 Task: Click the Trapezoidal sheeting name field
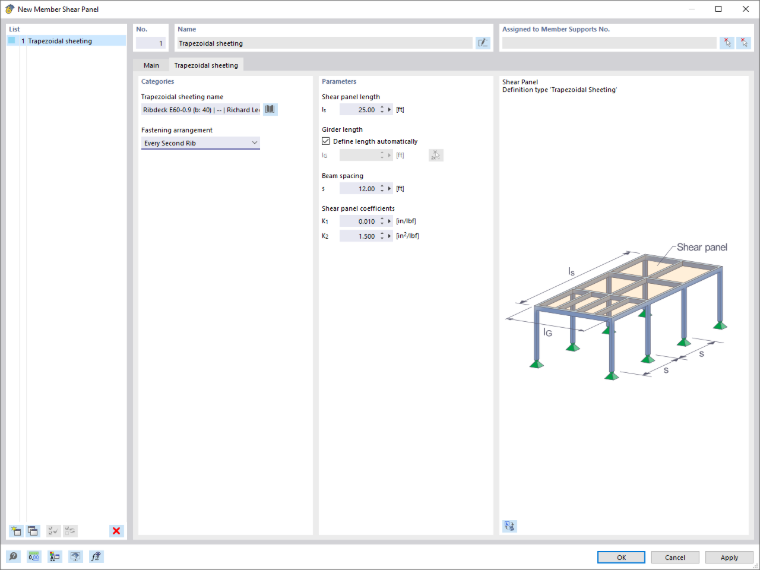(201, 110)
